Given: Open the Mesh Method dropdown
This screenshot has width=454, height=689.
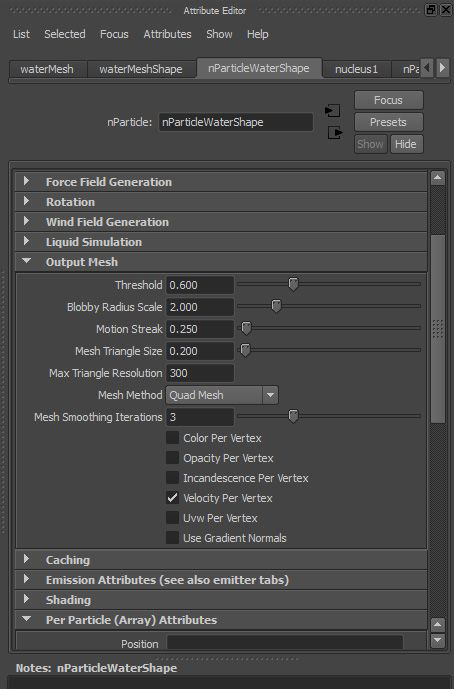Looking at the screenshot, I should coord(222,395).
